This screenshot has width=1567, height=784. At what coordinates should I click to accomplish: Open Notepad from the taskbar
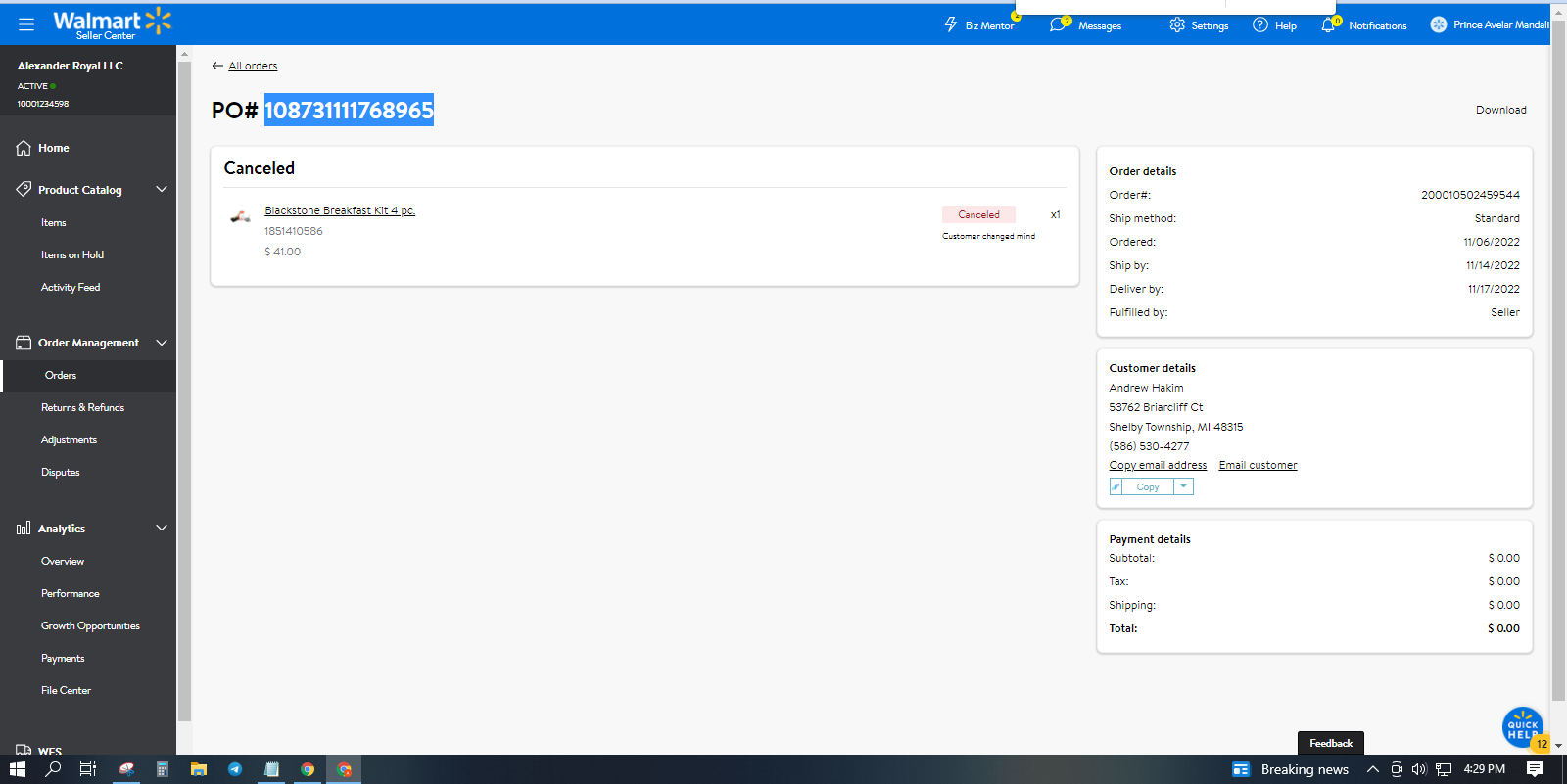[271, 769]
